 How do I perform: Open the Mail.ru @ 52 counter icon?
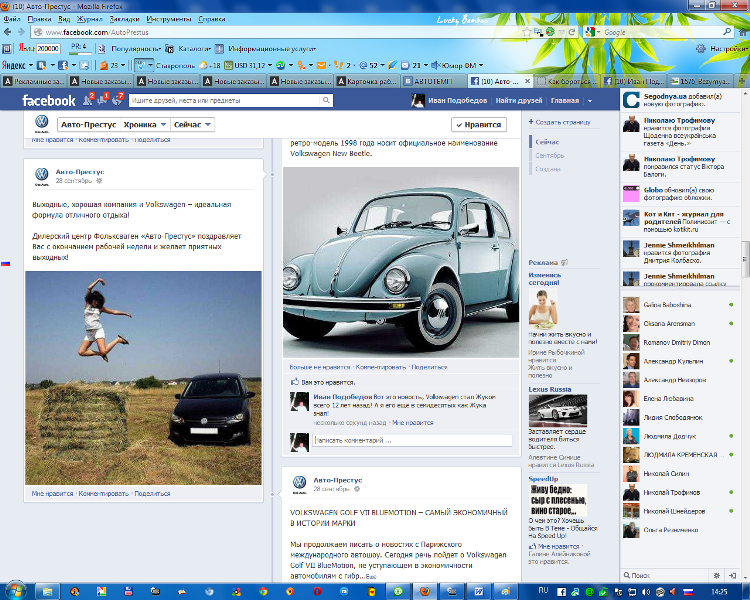pos(368,65)
